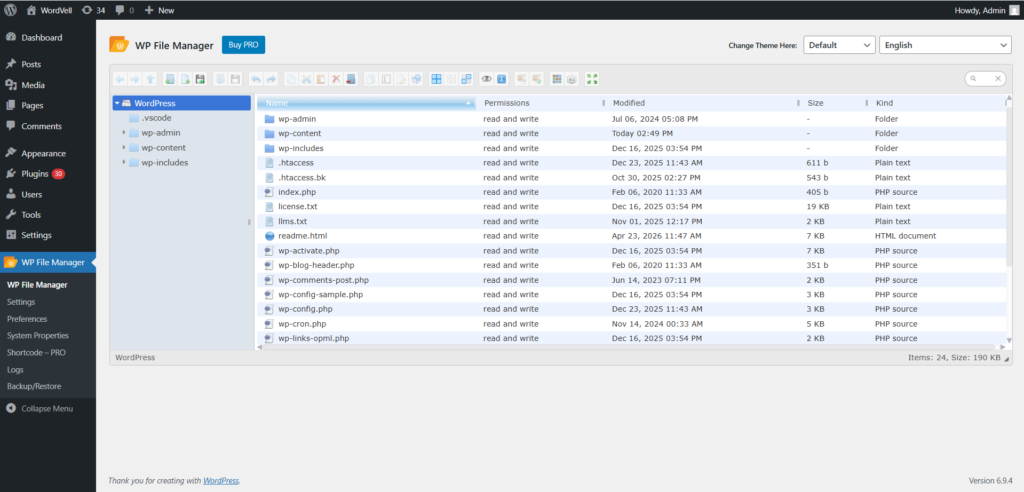Select none toolbar icon
The height and width of the screenshot is (492, 1024).
[x=451, y=79]
